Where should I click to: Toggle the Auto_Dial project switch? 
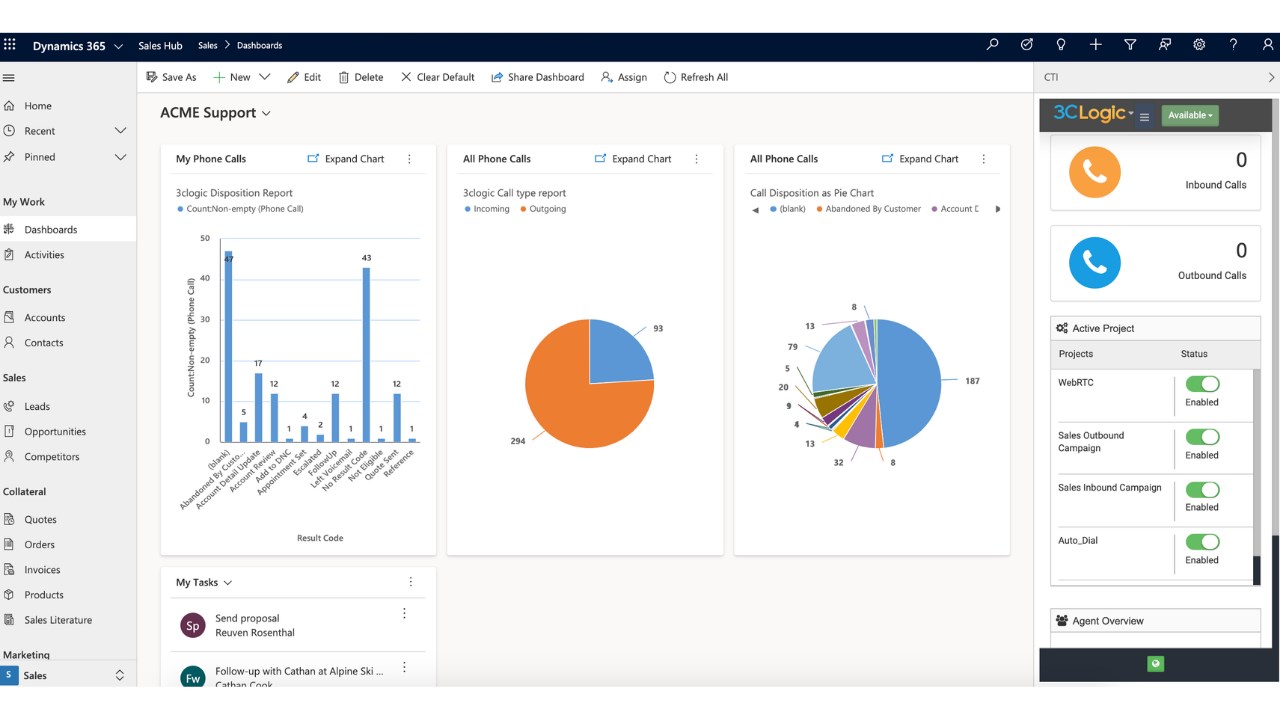pos(1203,542)
